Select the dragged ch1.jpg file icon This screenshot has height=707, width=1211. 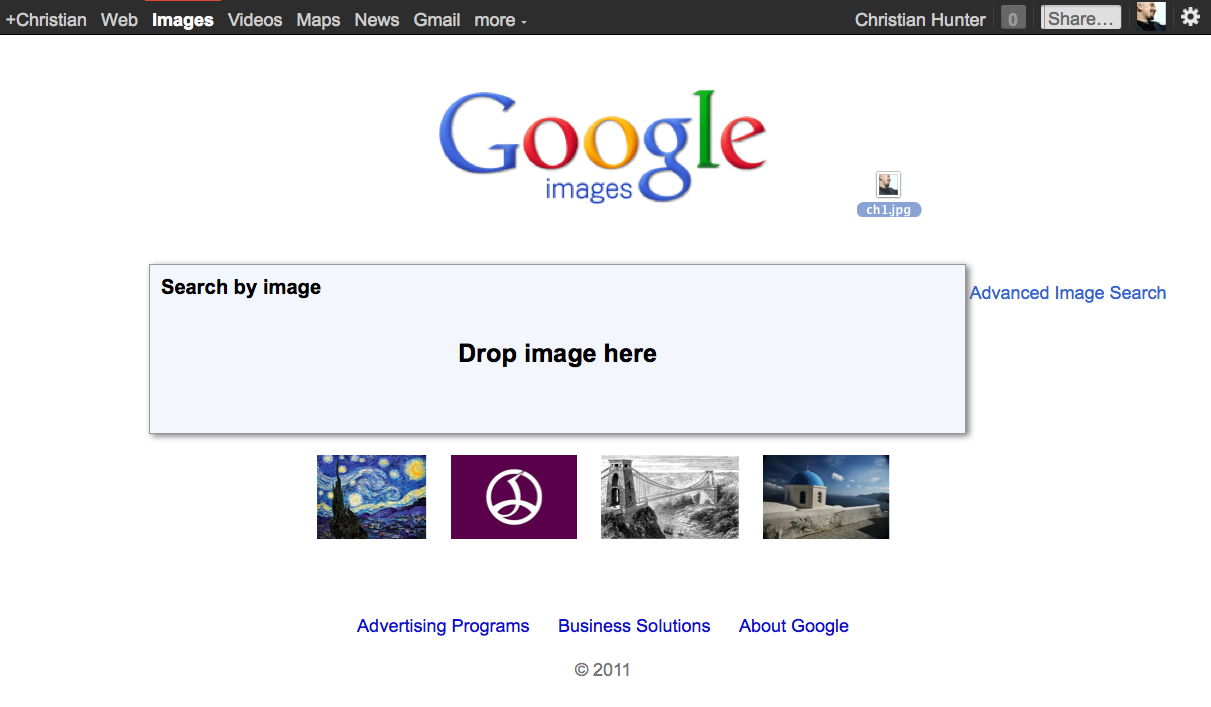point(888,185)
